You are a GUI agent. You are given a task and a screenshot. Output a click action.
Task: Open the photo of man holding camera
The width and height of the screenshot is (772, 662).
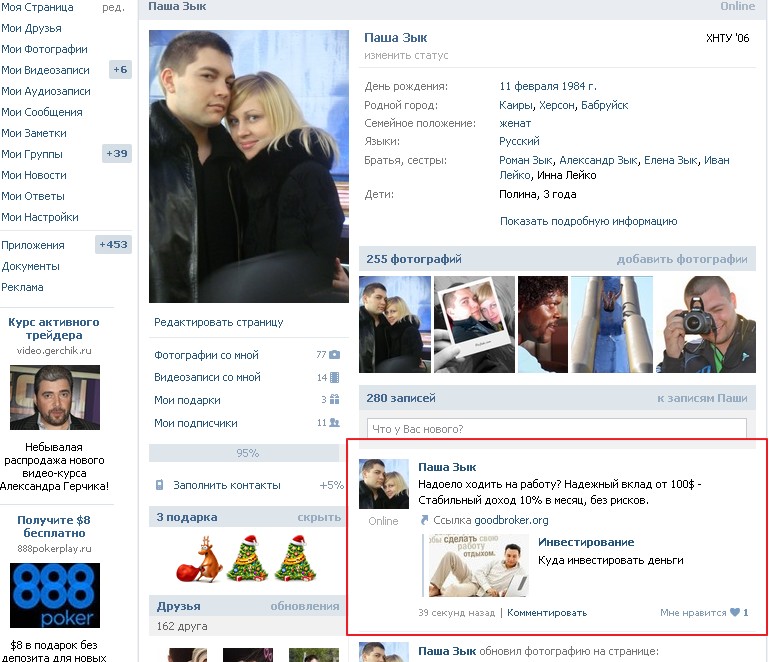[x=706, y=324]
